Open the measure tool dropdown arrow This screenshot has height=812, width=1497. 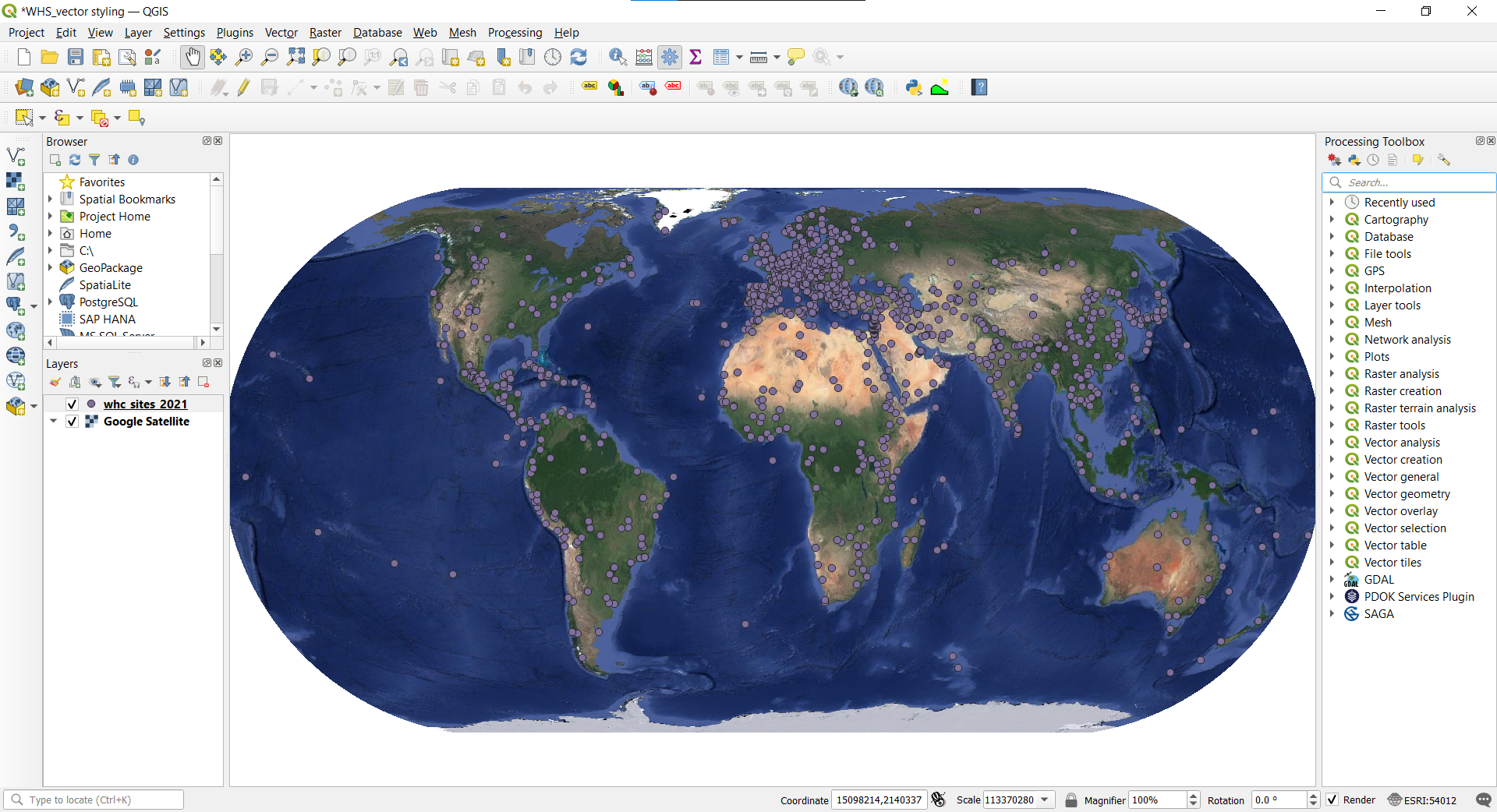pyautogui.click(x=777, y=58)
